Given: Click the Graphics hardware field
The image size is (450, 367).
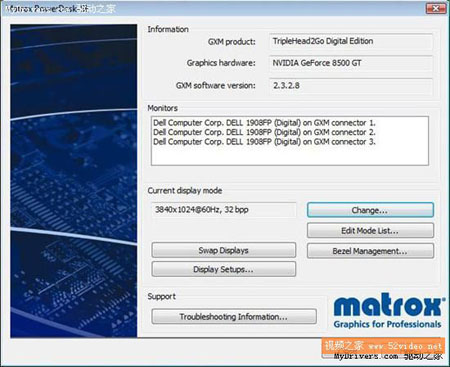Looking at the screenshot, I should click(351, 63).
